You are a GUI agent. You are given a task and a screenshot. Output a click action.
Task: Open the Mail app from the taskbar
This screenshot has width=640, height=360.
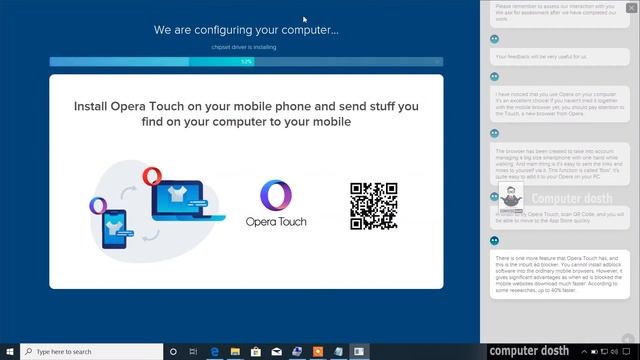(x=276, y=351)
